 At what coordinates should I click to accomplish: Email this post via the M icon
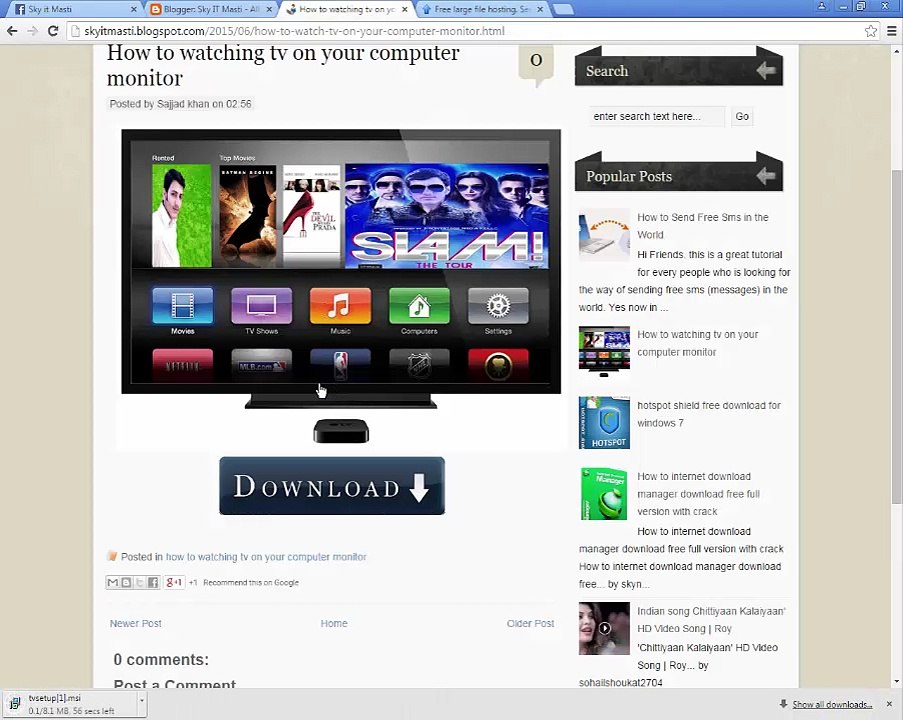pyautogui.click(x=113, y=582)
